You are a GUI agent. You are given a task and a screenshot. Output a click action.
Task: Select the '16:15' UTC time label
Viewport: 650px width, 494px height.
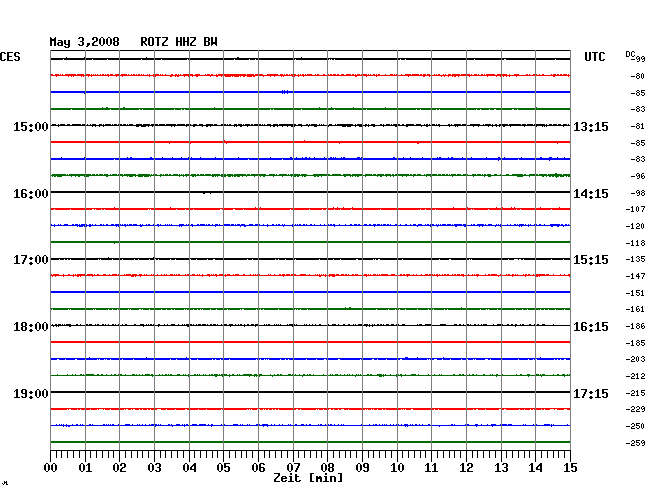pyautogui.click(x=591, y=327)
